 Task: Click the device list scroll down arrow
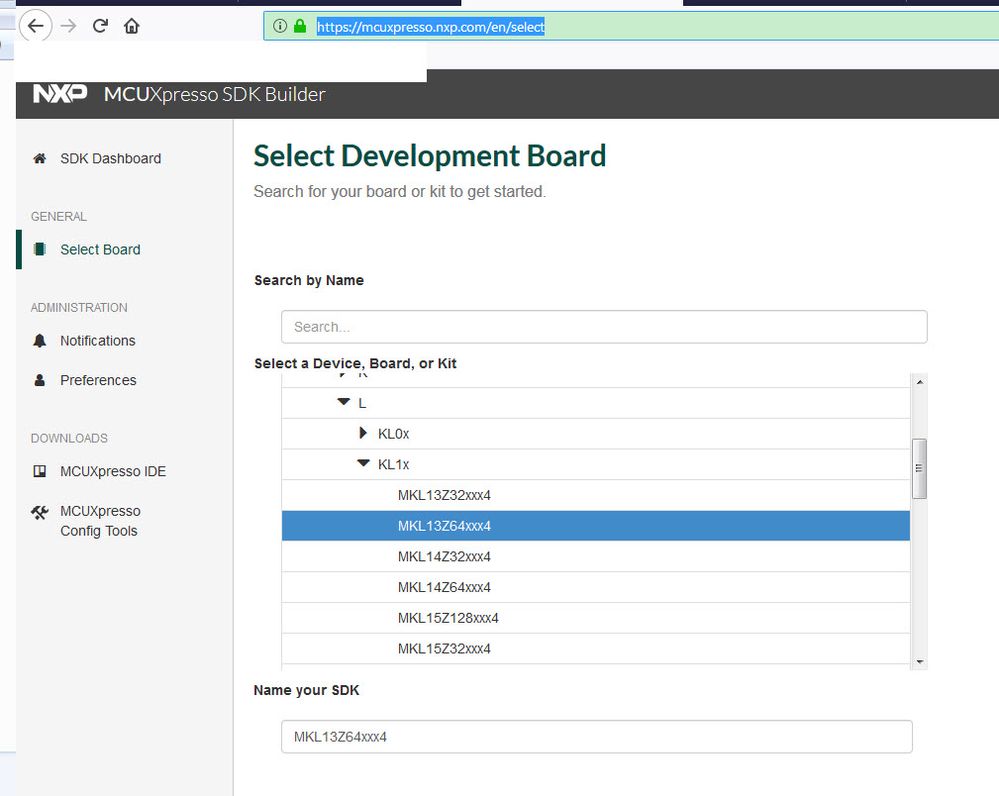coord(919,662)
